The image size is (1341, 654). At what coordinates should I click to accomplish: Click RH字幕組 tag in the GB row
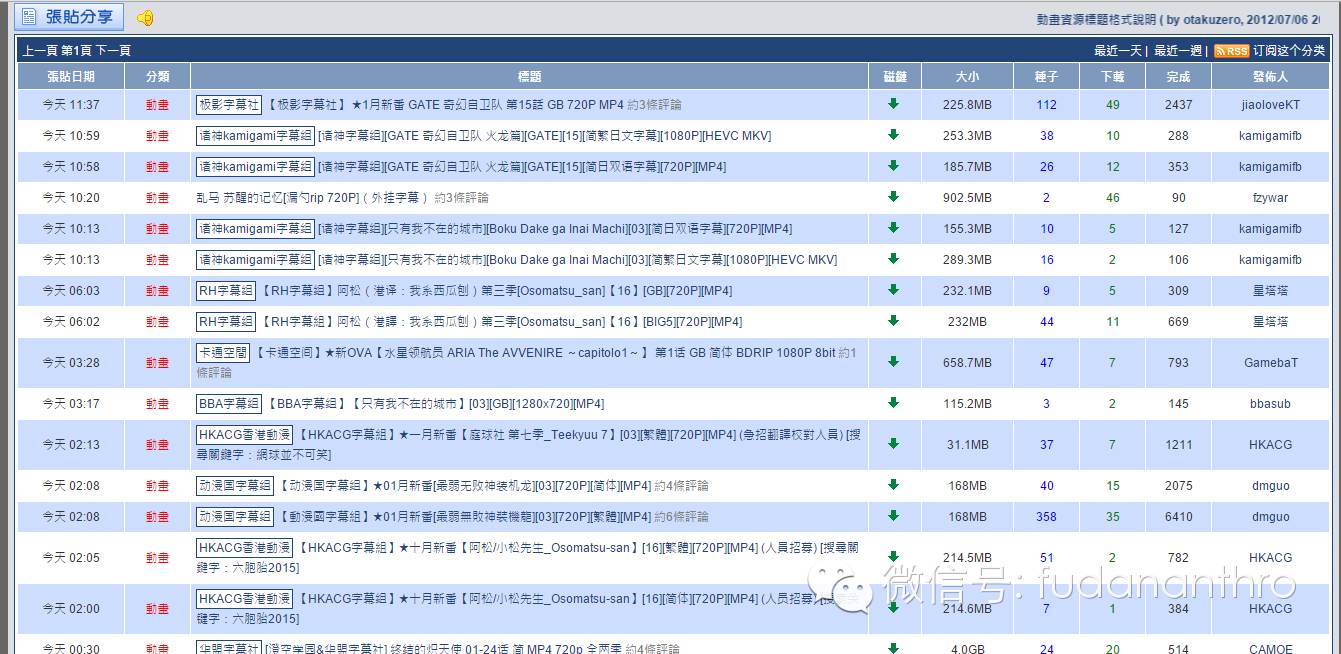pyautogui.click(x=227, y=290)
